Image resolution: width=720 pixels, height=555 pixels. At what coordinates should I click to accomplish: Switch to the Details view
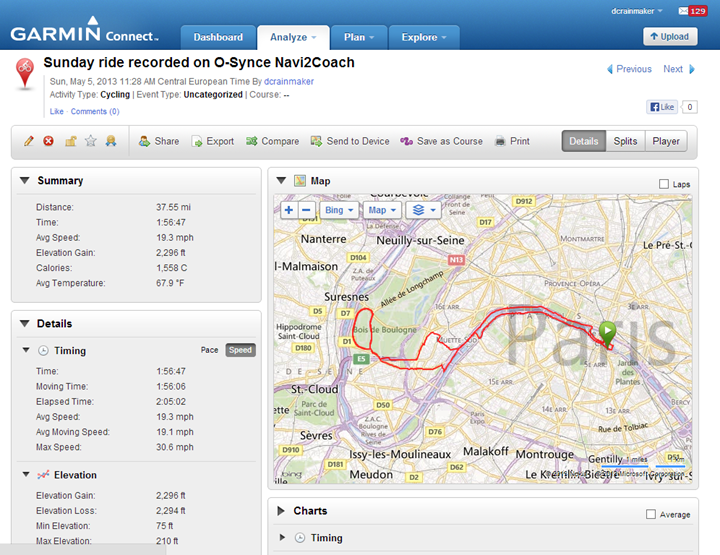tap(584, 141)
